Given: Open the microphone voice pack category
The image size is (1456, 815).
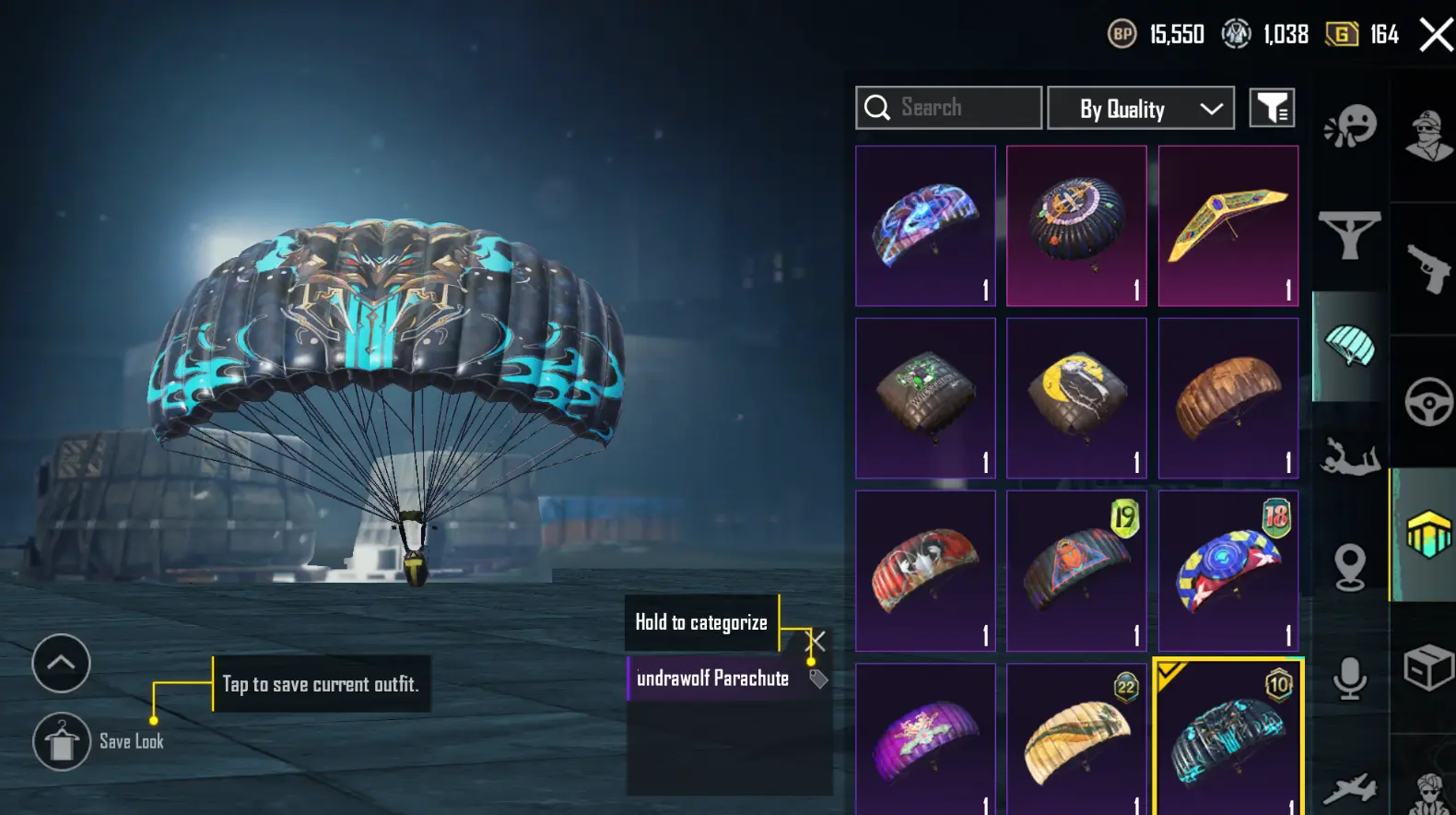Looking at the screenshot, I should (x=1350, y=679).
